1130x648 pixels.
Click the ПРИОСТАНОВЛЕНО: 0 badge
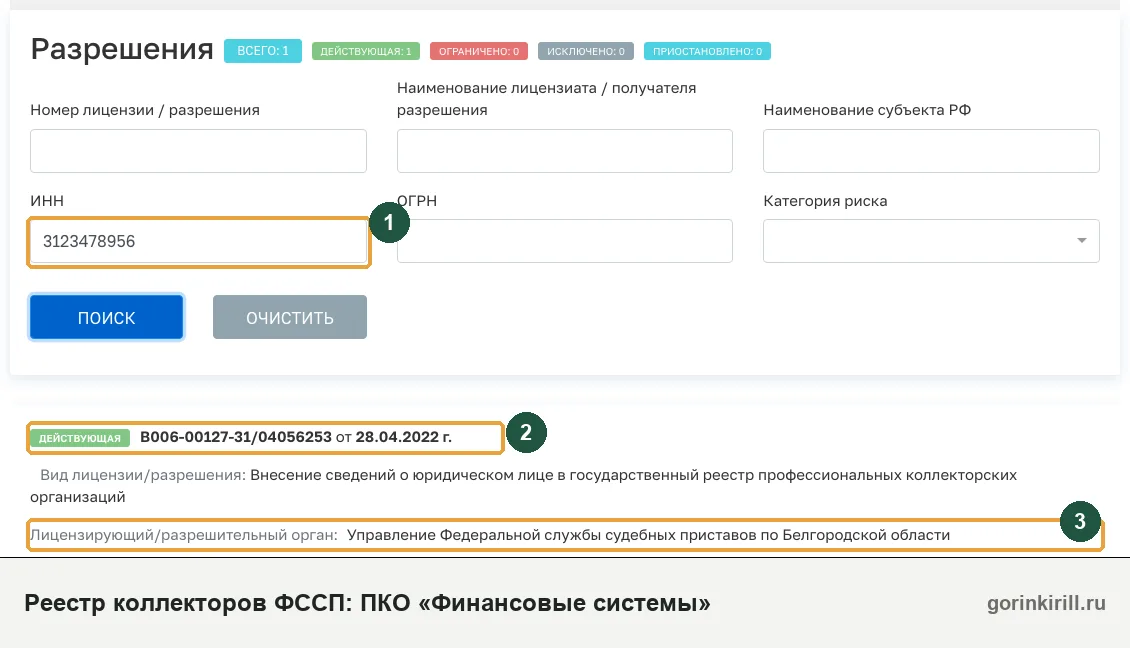click(x=707, y=51)
